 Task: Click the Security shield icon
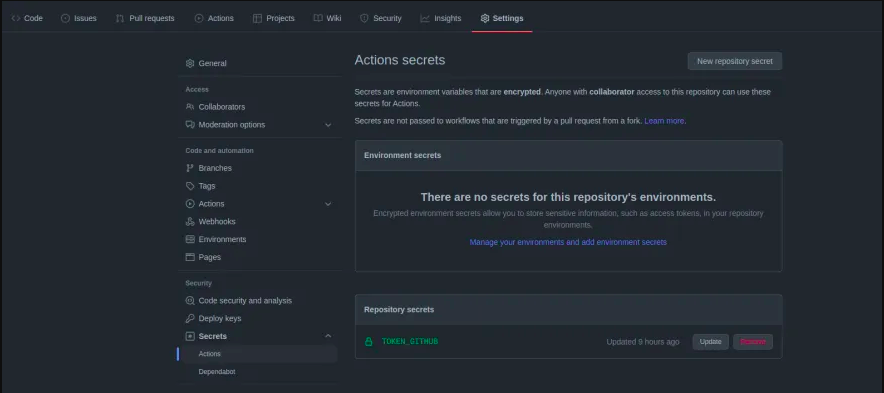point(364,18)
